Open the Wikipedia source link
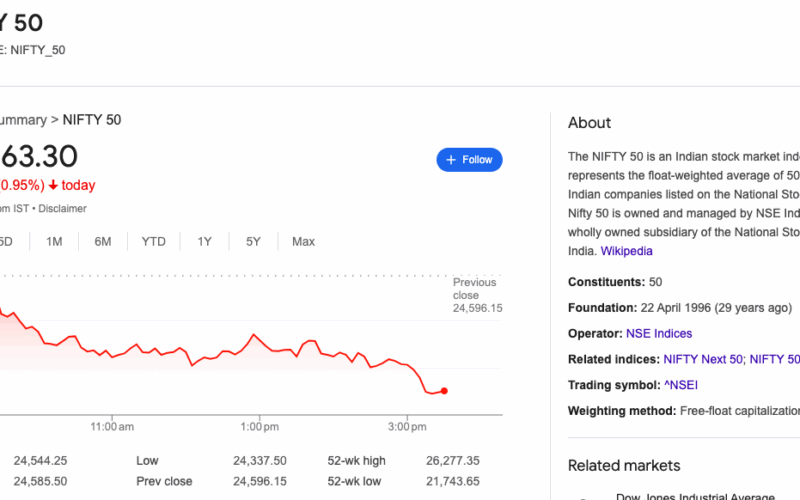The height and width of the screenshot is (500, 800). click(x=626, y=251)
